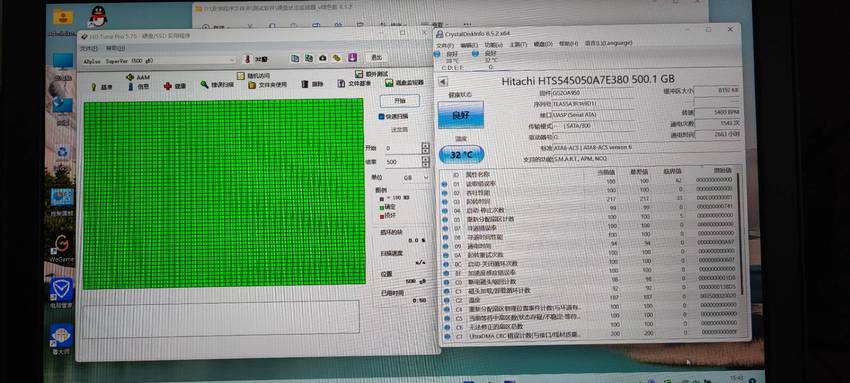The height and width of the screenshot is (383, 850).
Task: Open the GB unit dropdown
Action: pyautogui.click(x=411, y=177)
